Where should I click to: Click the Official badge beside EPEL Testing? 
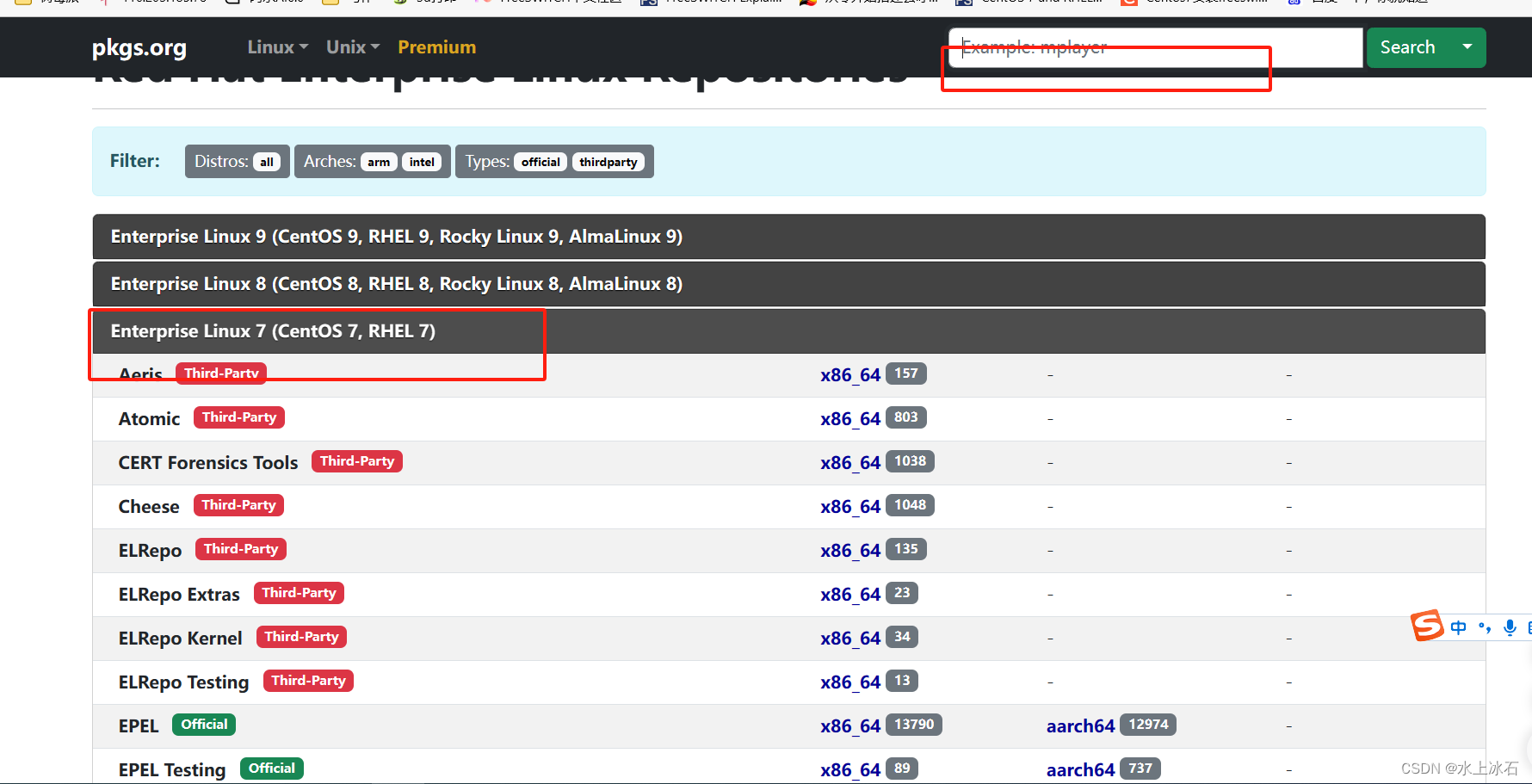272,769
